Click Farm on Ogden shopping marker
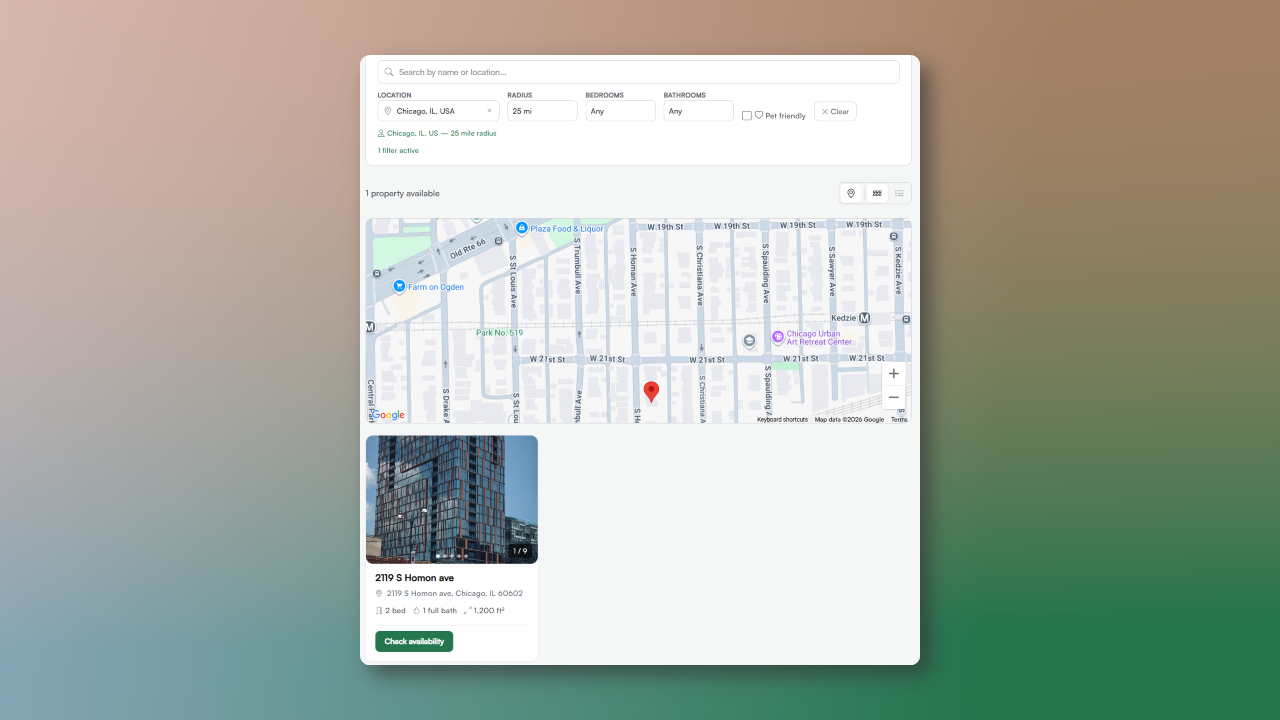This screenshot has height=720, width=1280. tap(399, 287)
